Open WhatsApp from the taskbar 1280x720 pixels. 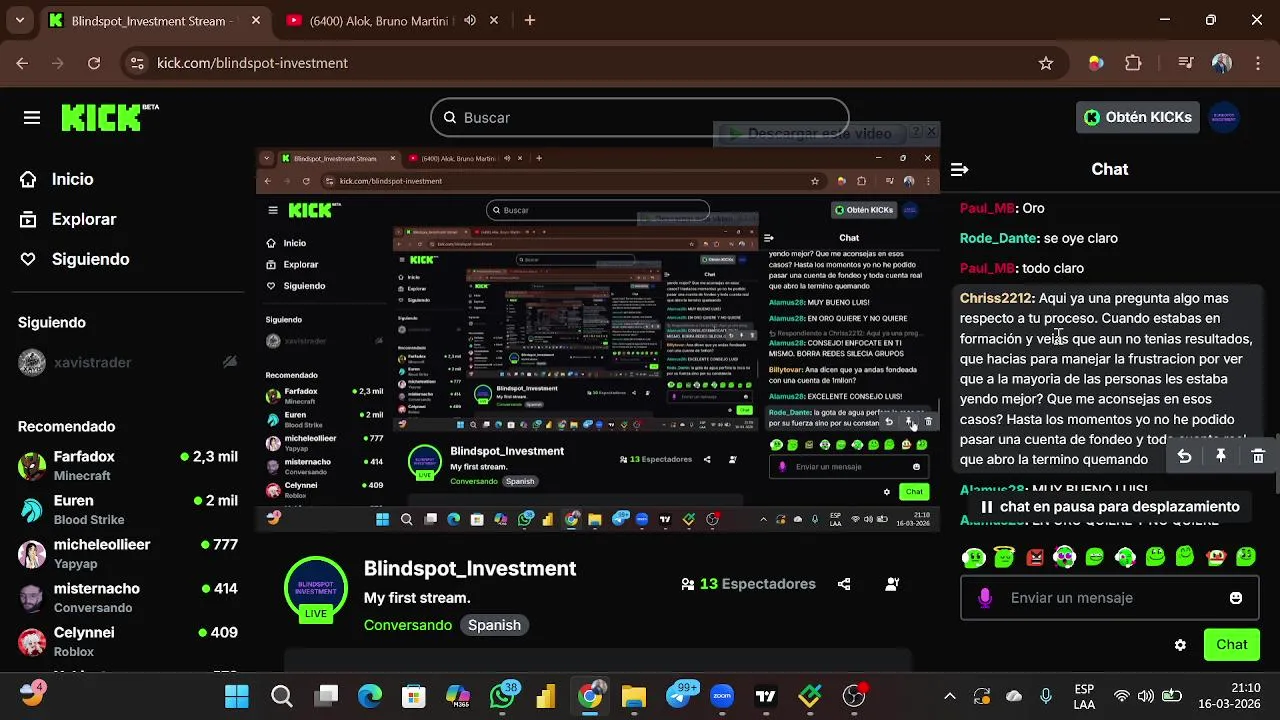click(x=503, y=696)
